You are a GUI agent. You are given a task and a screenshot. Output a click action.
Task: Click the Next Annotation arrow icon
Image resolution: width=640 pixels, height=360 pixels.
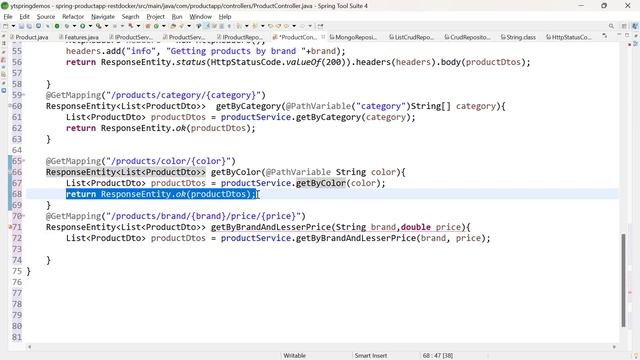tap(239, 26)
